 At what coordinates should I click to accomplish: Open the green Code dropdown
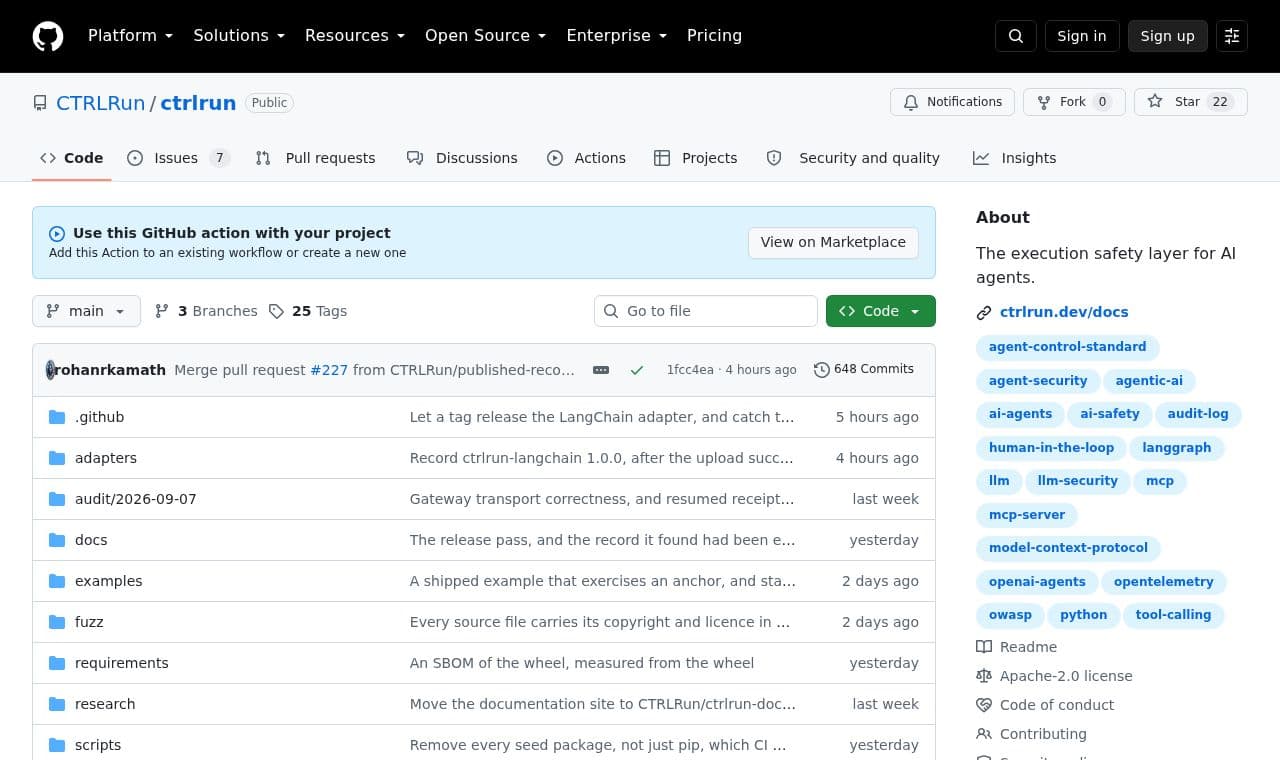click(881, 311)
